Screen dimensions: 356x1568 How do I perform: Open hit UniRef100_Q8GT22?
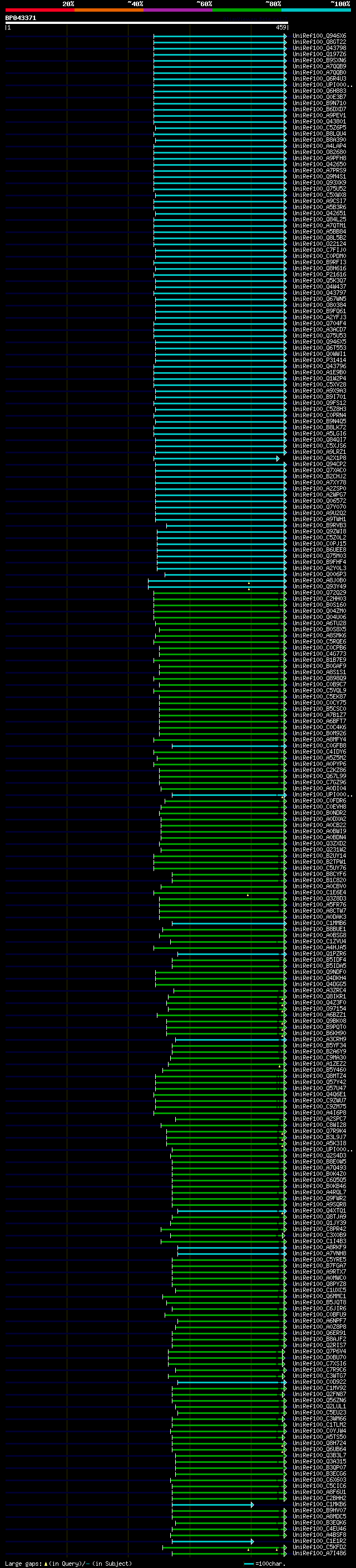coord(319,42)
